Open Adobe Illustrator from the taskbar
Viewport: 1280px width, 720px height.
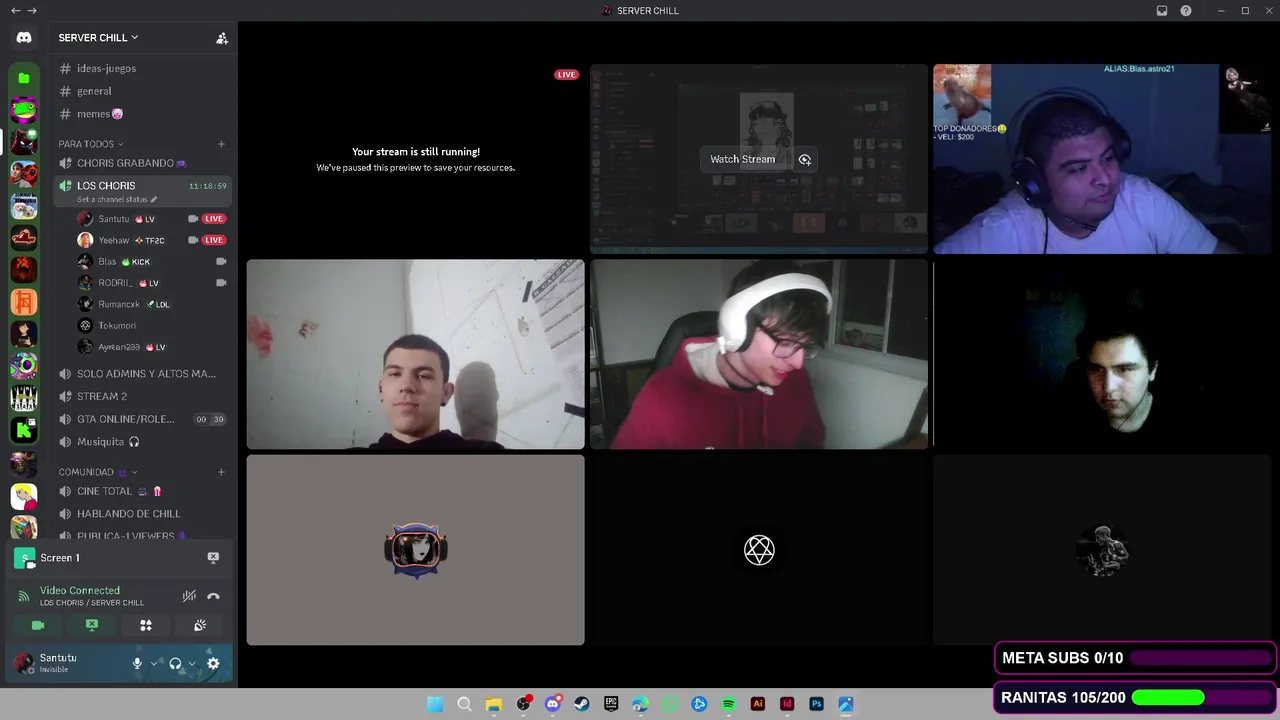[758, 704]
